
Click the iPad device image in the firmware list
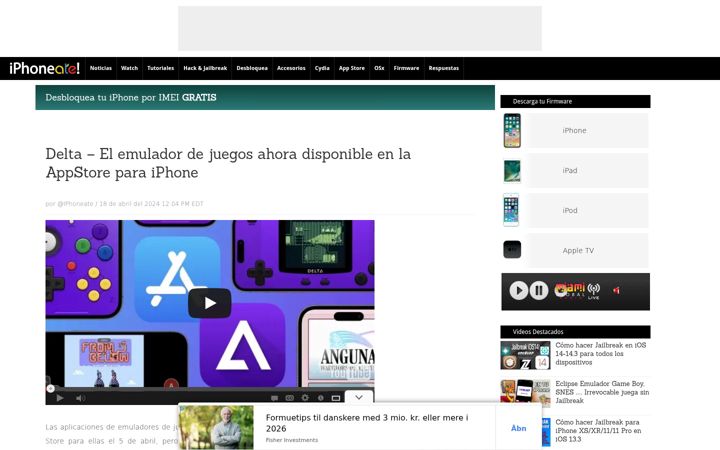click(512, 171)
